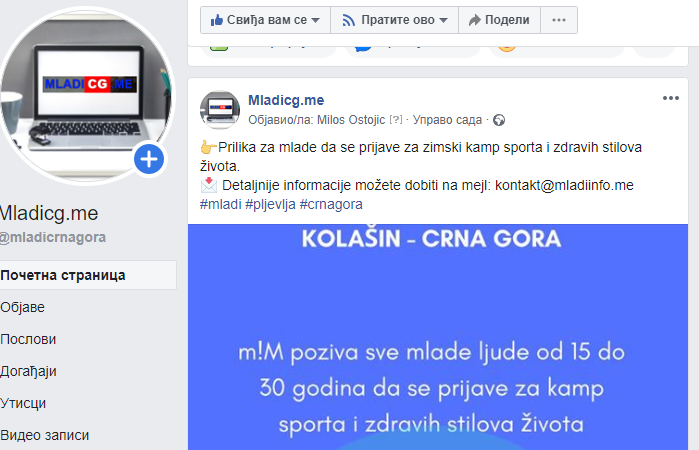Open the Kolašin camp post image
This screenshot has width=699, height=450.
click(x=438, y=337)
